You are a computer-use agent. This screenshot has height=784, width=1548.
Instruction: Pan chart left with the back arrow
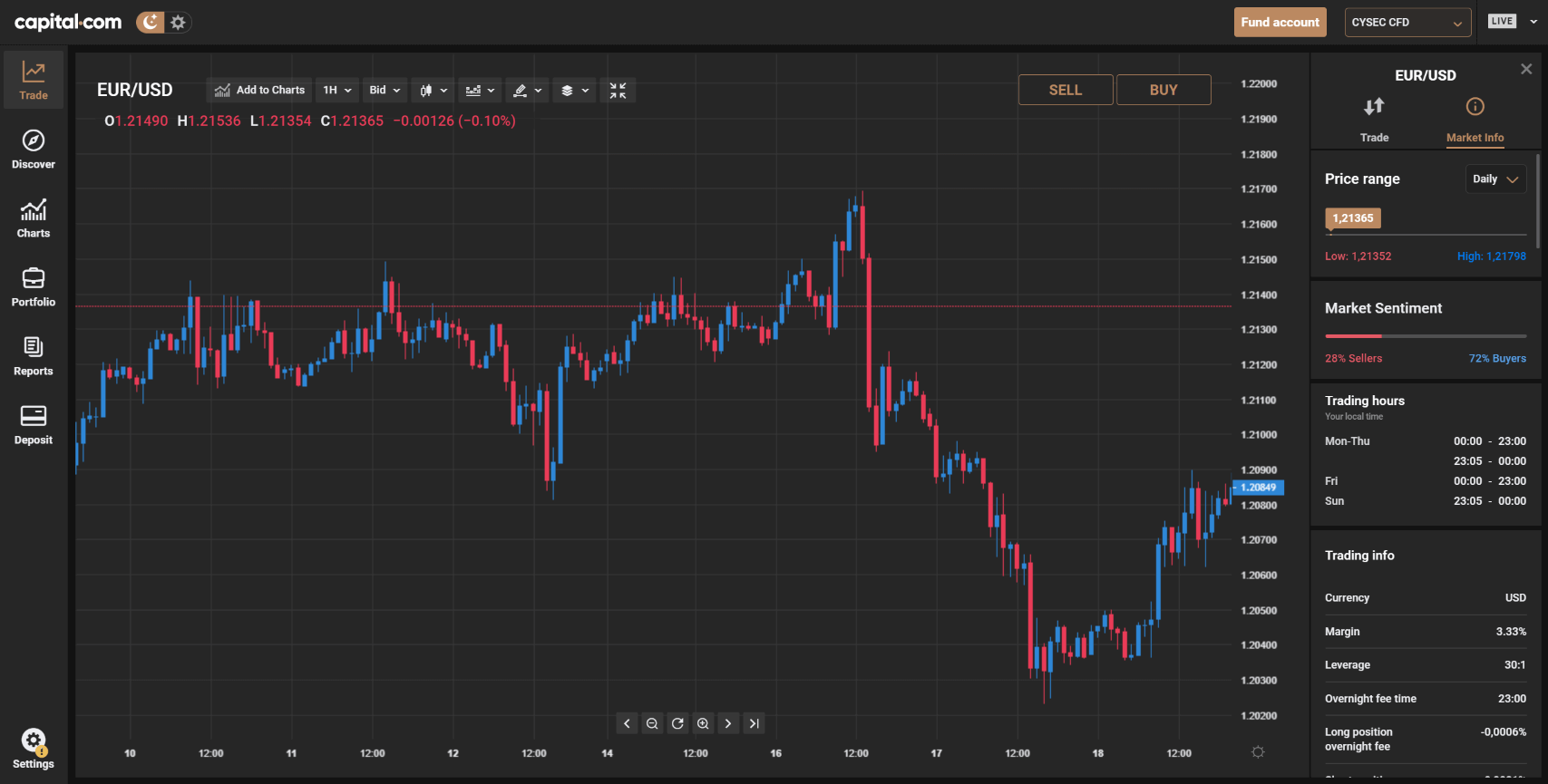627,723
